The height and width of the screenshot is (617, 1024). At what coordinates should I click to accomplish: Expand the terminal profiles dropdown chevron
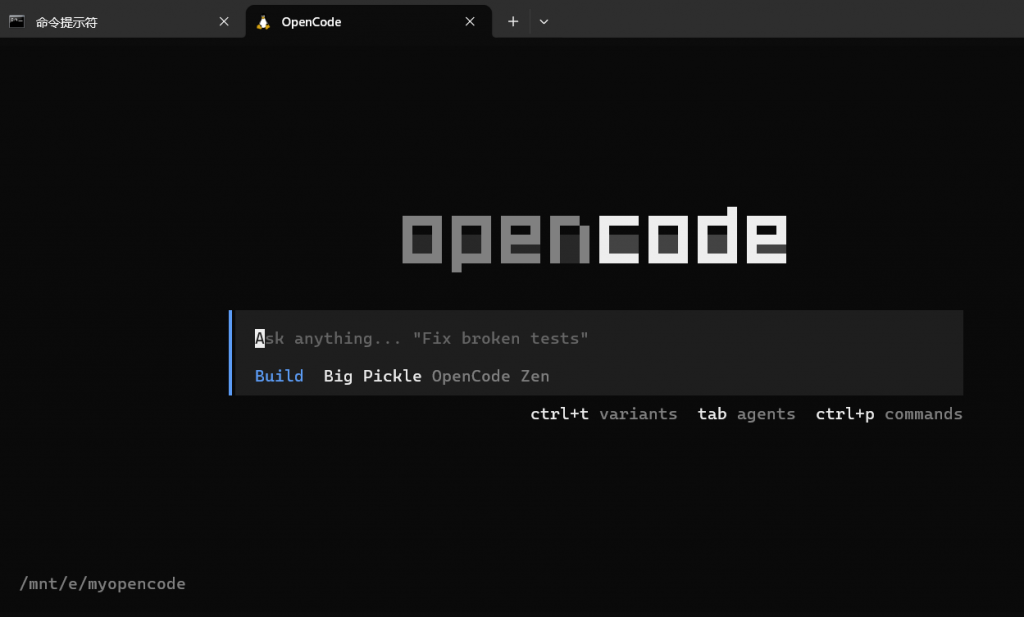(x=544, y=21)
